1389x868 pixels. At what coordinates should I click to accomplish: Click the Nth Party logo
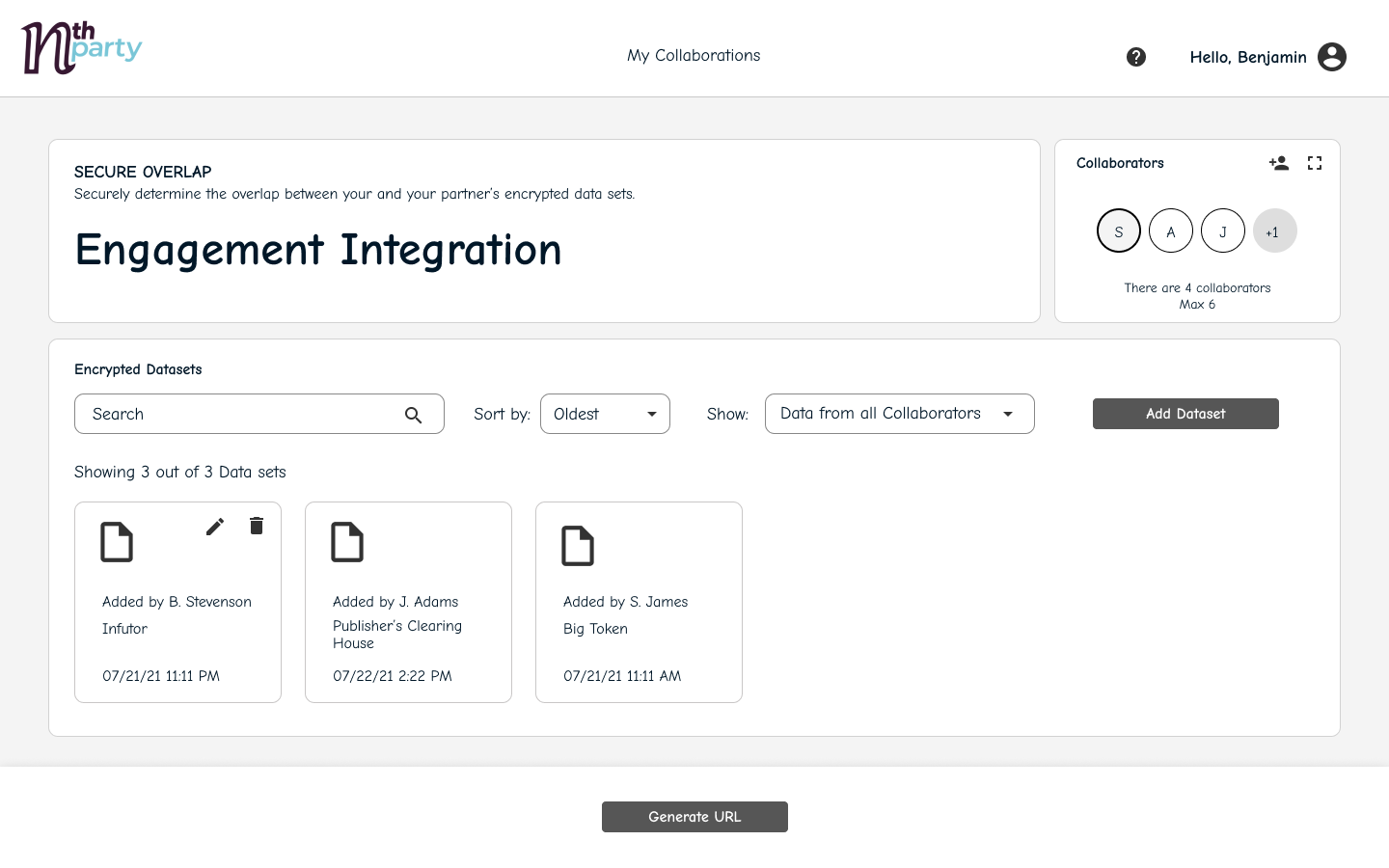81,48
